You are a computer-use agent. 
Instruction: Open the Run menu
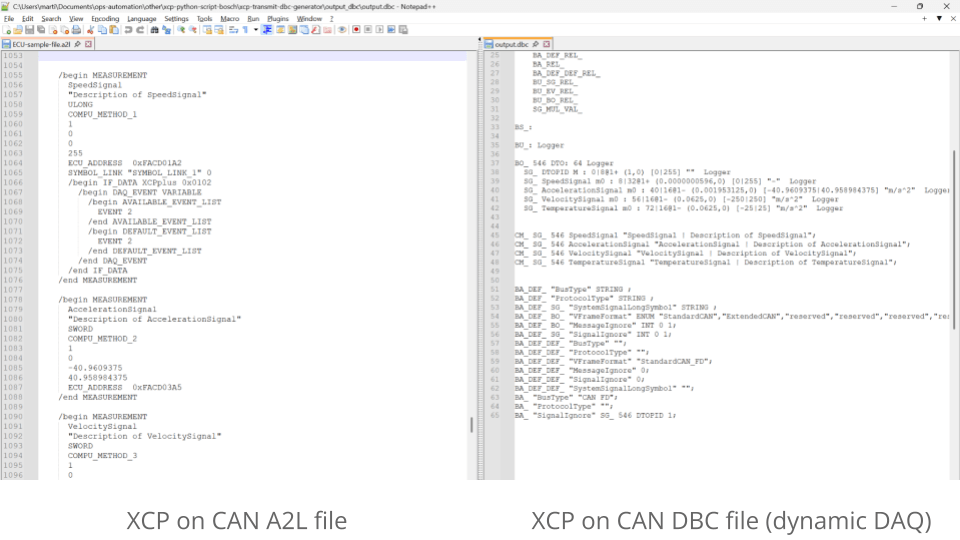253,19
